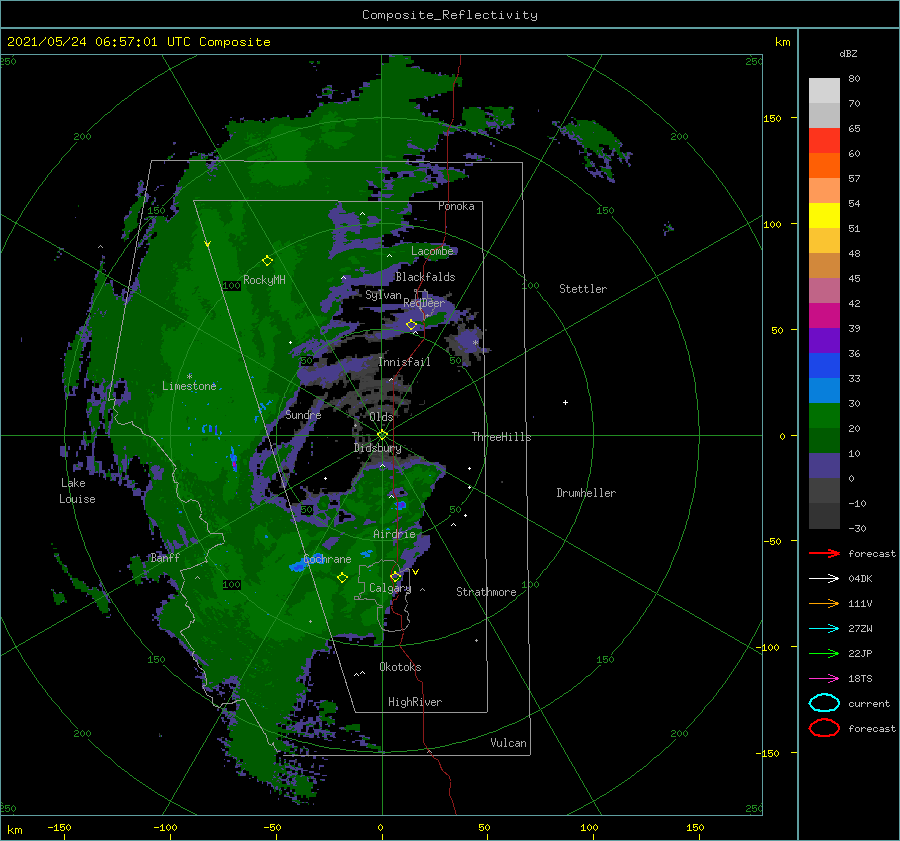900x841 pixels.
Task: Click the yellow diamond below Cochrane label
Action: [x=342, y=577]
